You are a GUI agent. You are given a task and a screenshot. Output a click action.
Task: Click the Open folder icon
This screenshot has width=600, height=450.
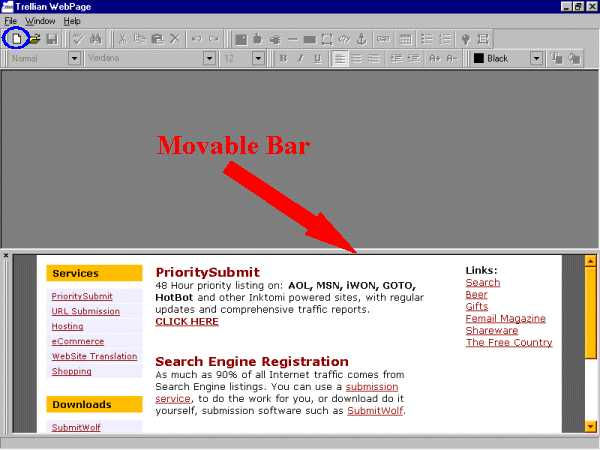(34, 39)
